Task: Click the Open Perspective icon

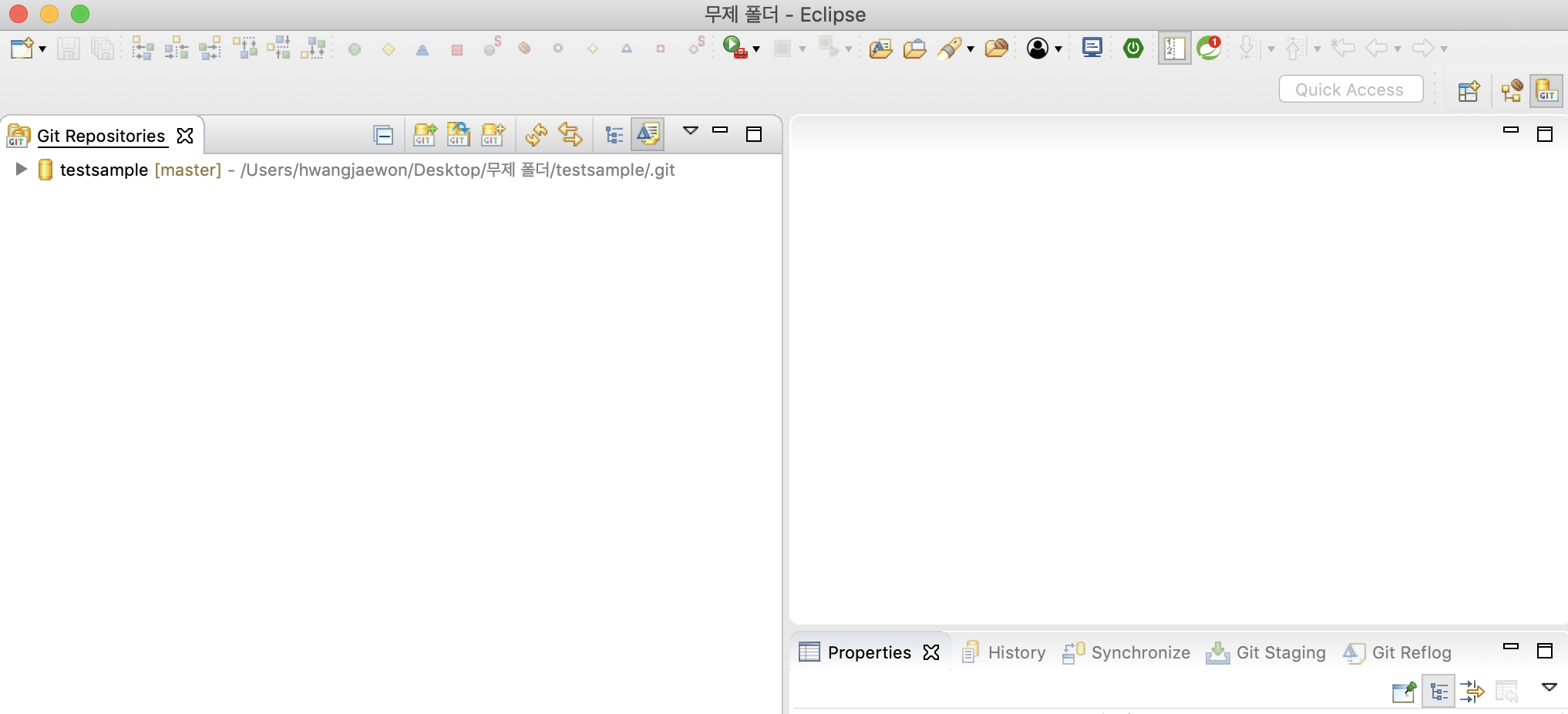Action: tap(1469, 91)
